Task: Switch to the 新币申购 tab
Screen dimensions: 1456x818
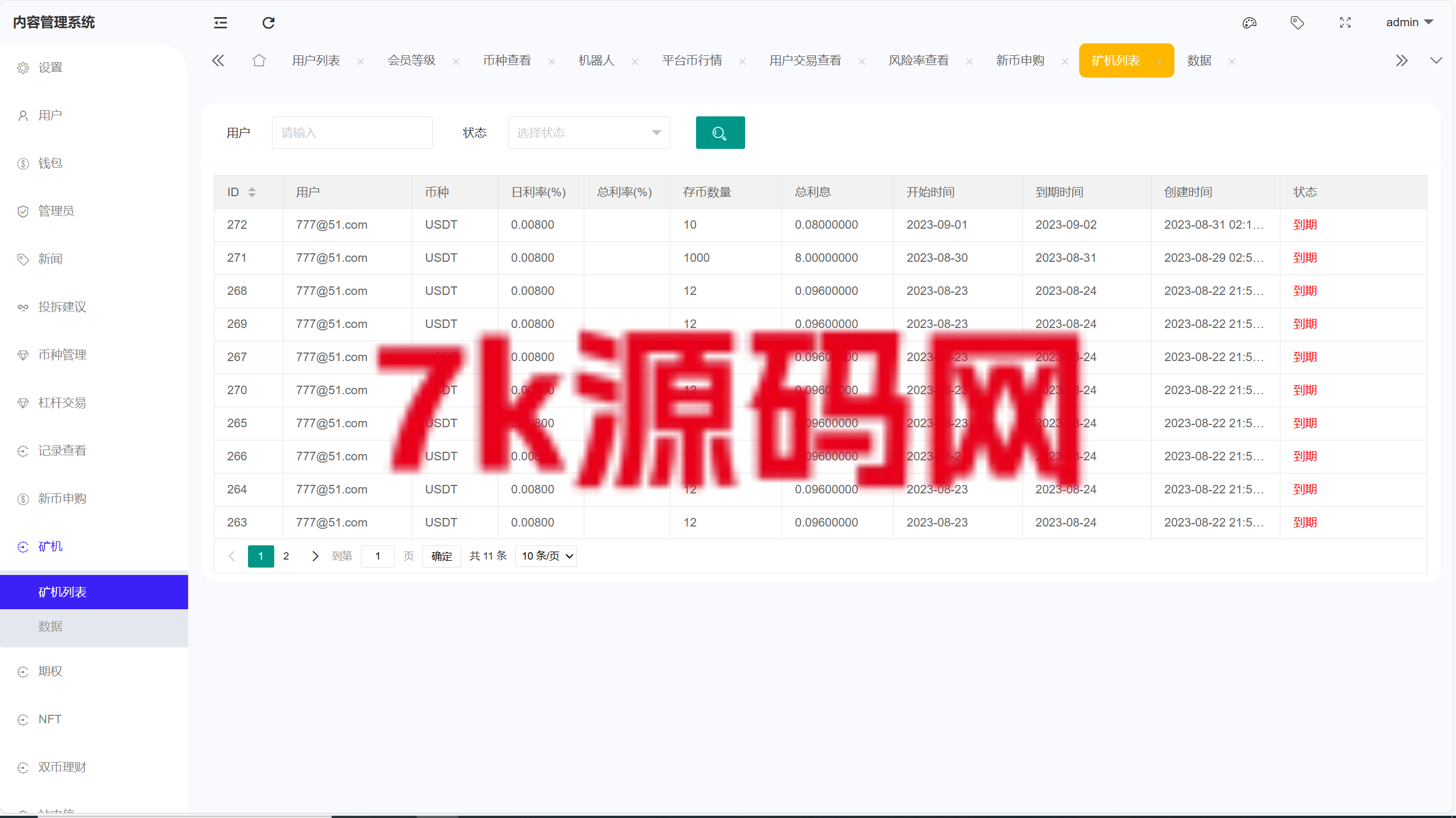Action: coord(1020,60)
